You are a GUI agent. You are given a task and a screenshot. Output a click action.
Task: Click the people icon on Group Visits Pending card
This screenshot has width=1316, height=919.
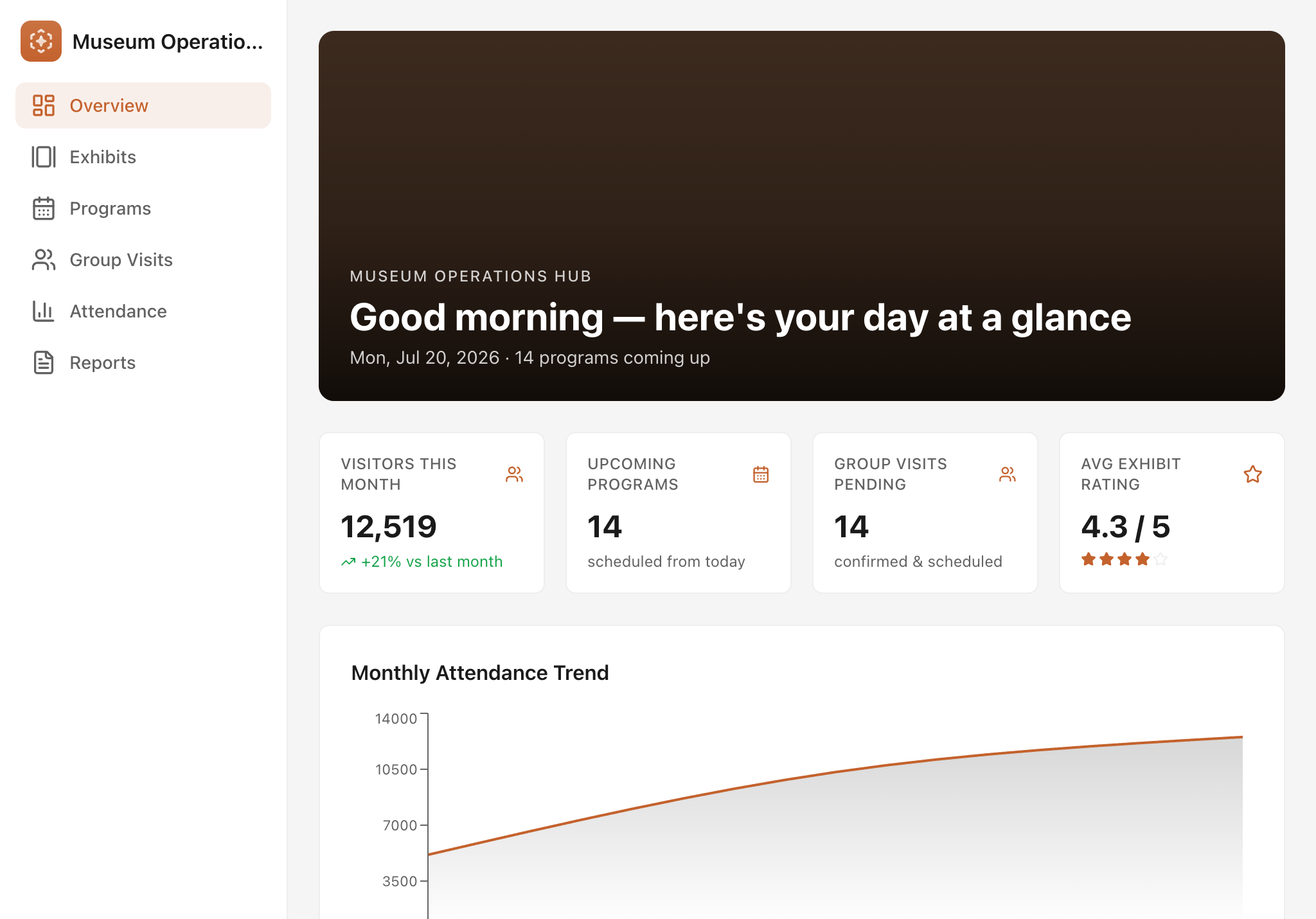[1008, 474]
